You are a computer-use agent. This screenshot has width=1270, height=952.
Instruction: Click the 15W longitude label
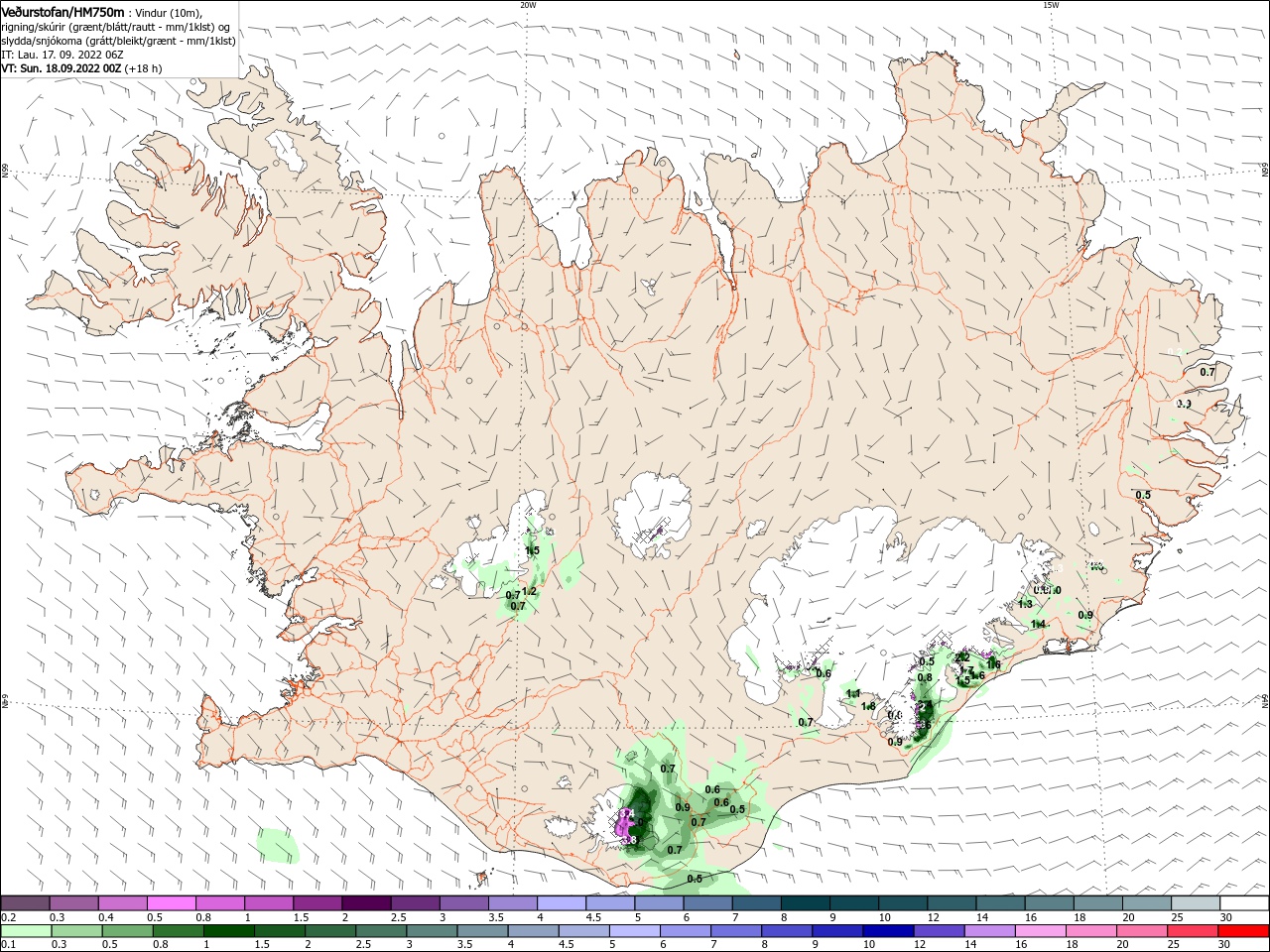coord(1051,4)
